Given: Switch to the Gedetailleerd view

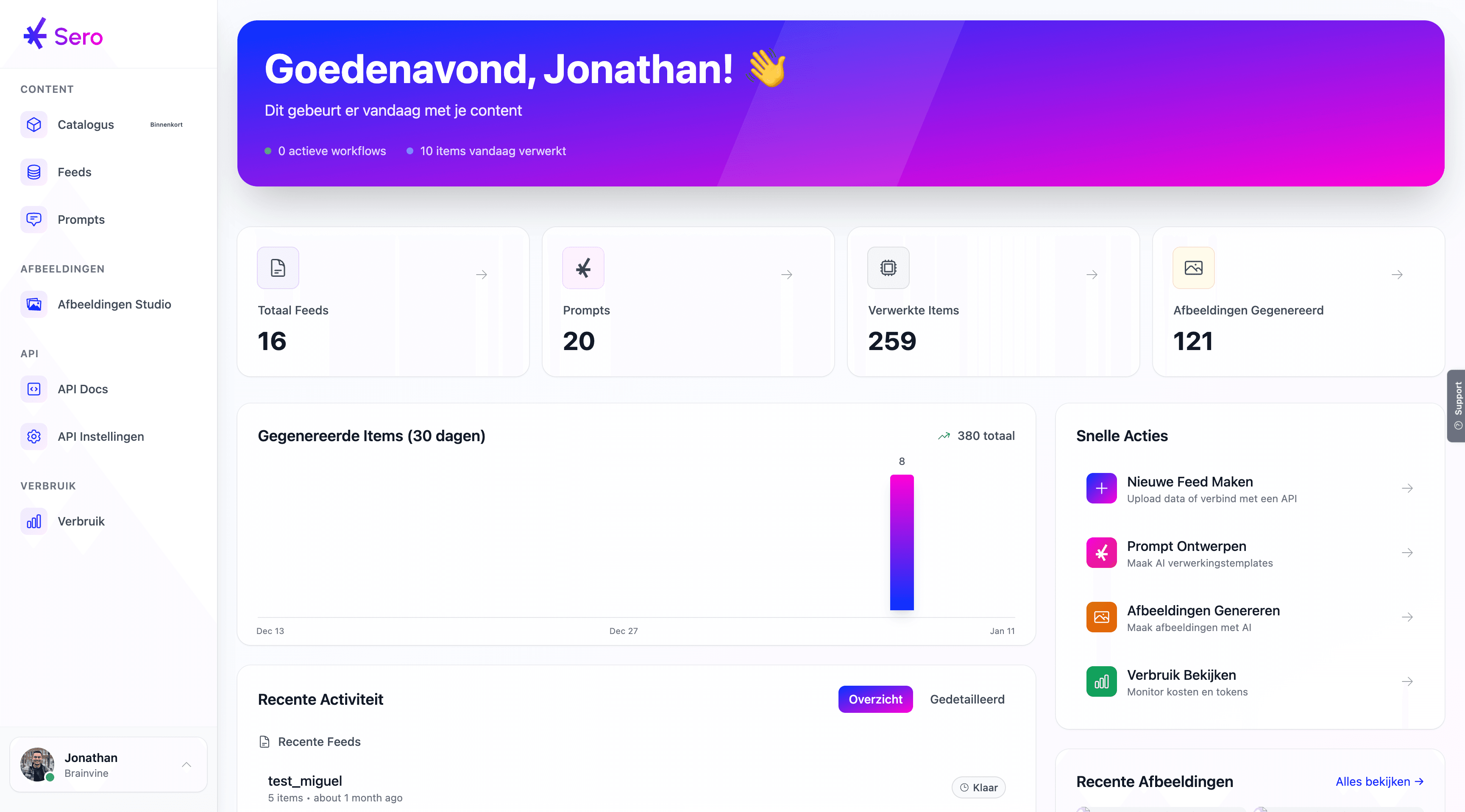Looking at the screenshot, I should pos(967,699).
